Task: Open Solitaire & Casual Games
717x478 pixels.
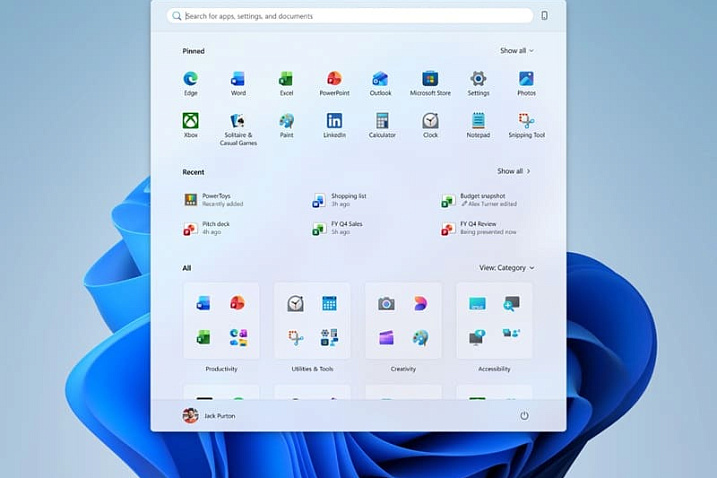Action: click(238, 129)
